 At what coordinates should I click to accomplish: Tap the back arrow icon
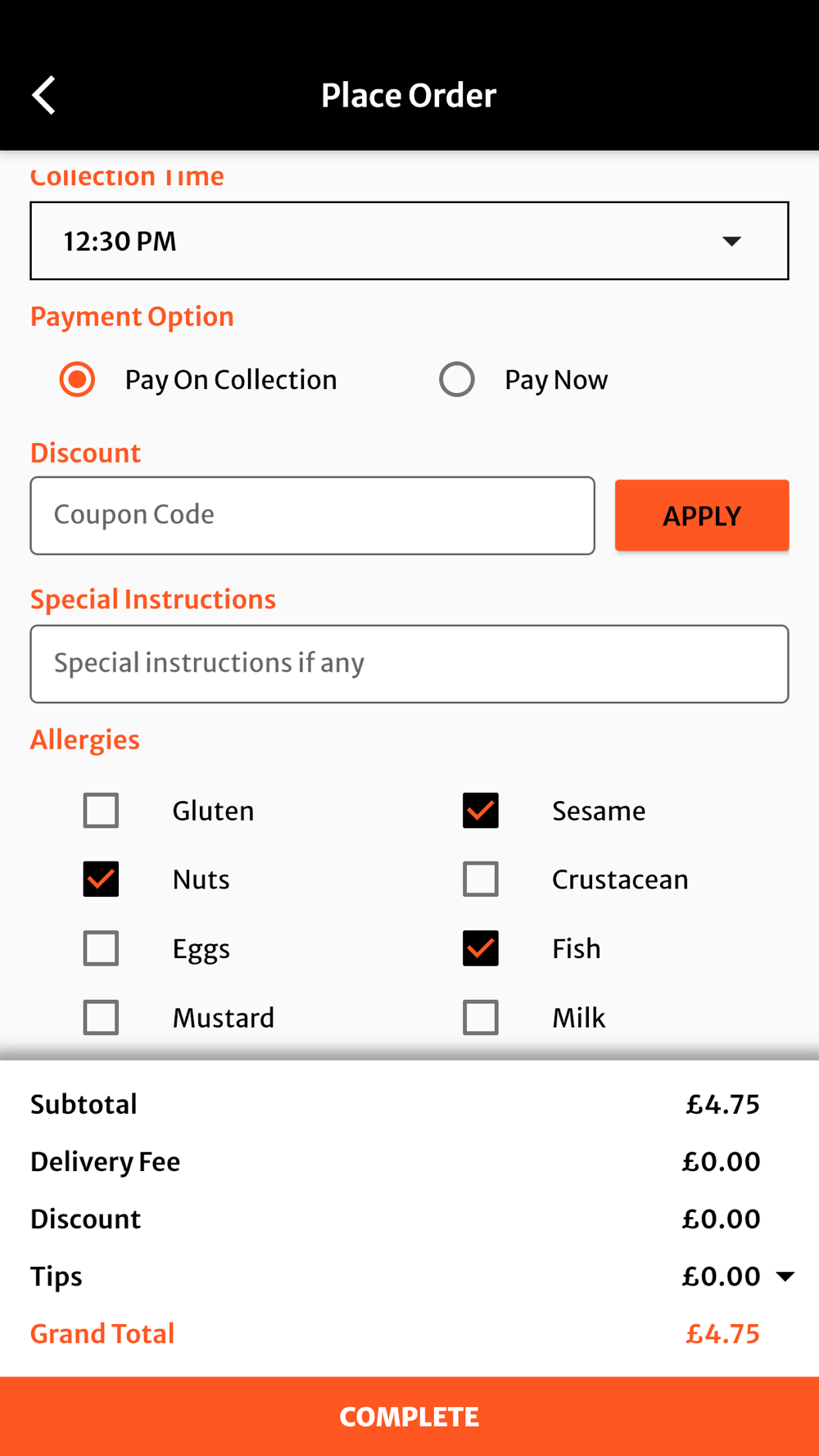click(x=44, y=95)
